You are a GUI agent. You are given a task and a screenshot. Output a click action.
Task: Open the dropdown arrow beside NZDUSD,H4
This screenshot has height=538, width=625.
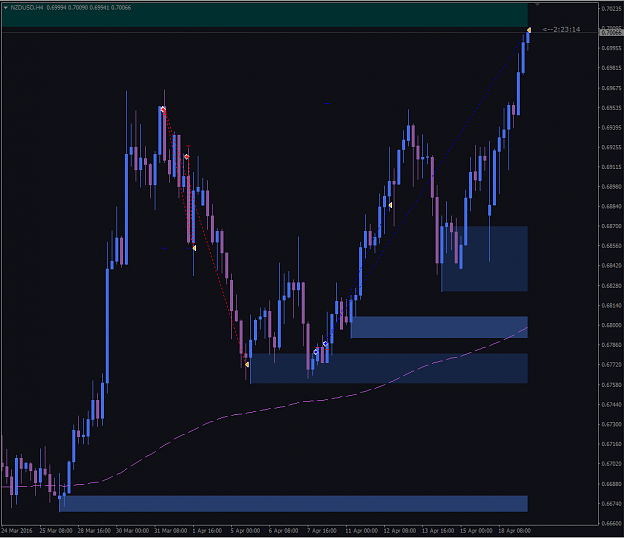(6, 8)
